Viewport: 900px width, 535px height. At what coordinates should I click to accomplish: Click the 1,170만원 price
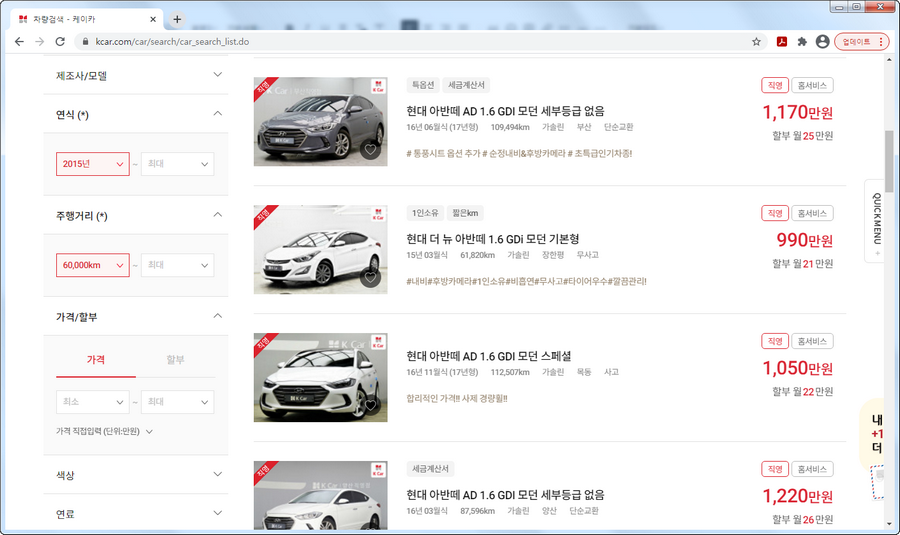click(797, 112)
